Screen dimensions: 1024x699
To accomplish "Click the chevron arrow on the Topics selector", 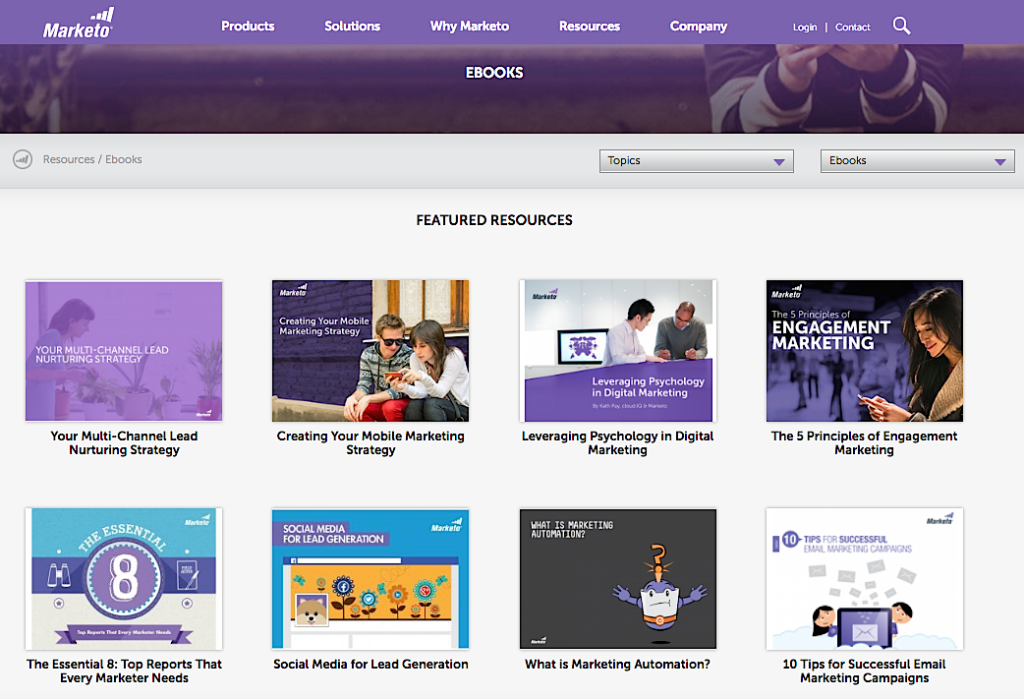I will 779,160.
